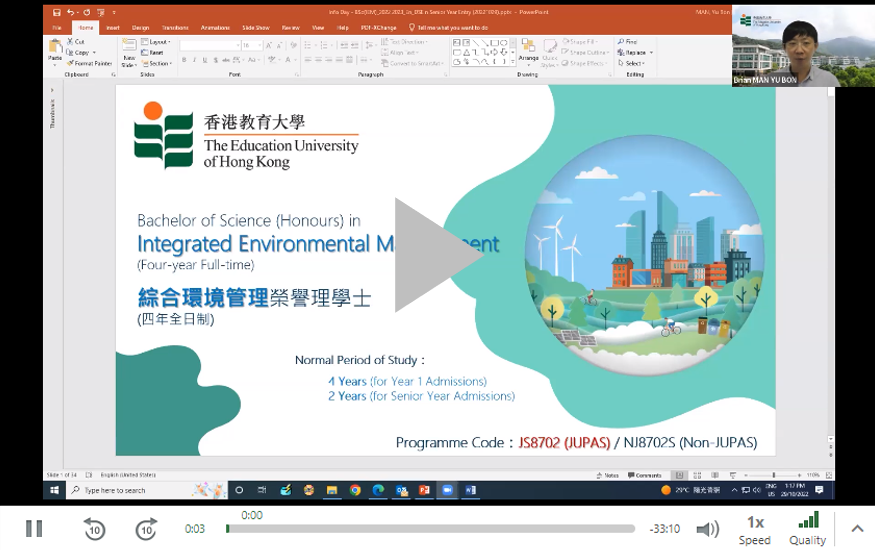Image resolution: width=875 pixels, height=551 pixels.
Task: Click the large play overlay triangle
Action: pos(439,255)
